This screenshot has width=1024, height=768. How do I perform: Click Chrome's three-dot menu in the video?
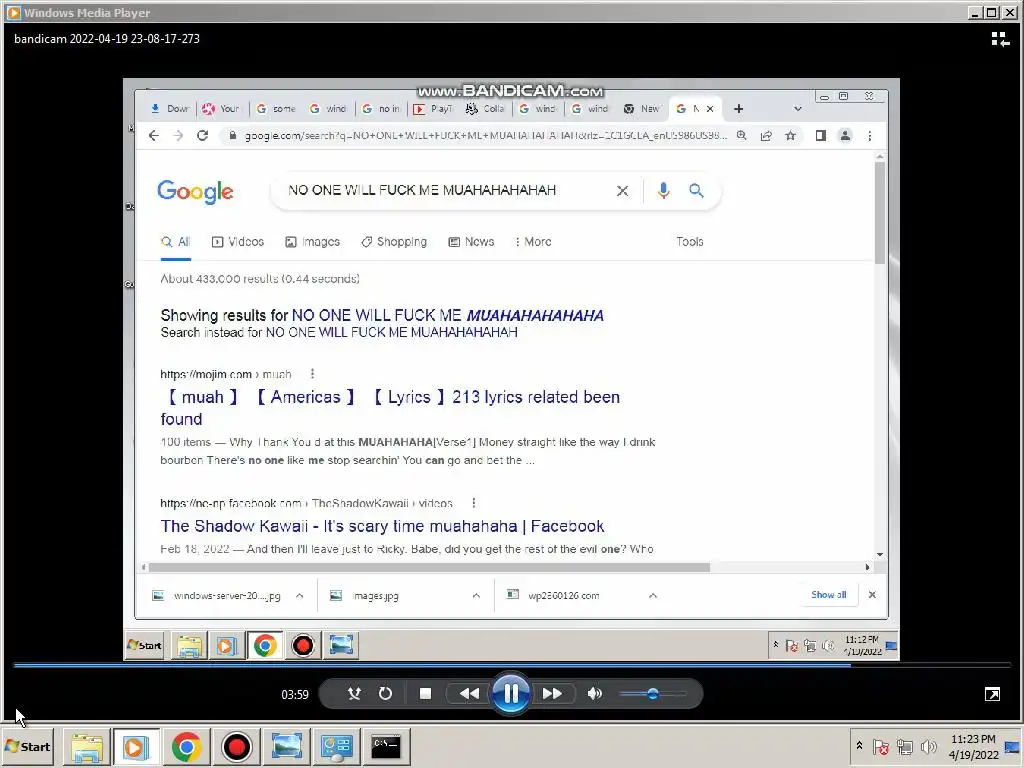[869, 136]
